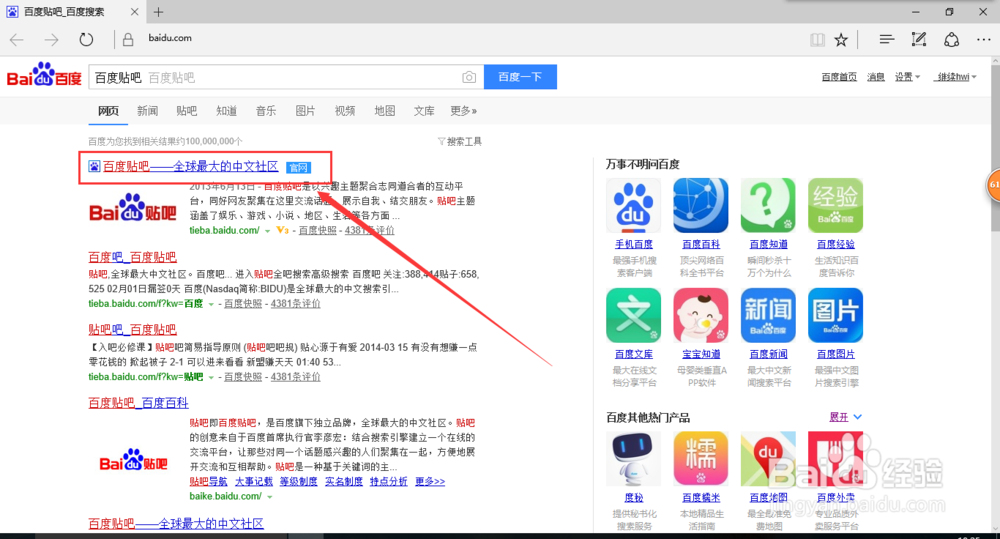Click the address bar lock icon
The width and height of the screenshot is (1000, 539).
pyautogui.click(x=128, y=40)
